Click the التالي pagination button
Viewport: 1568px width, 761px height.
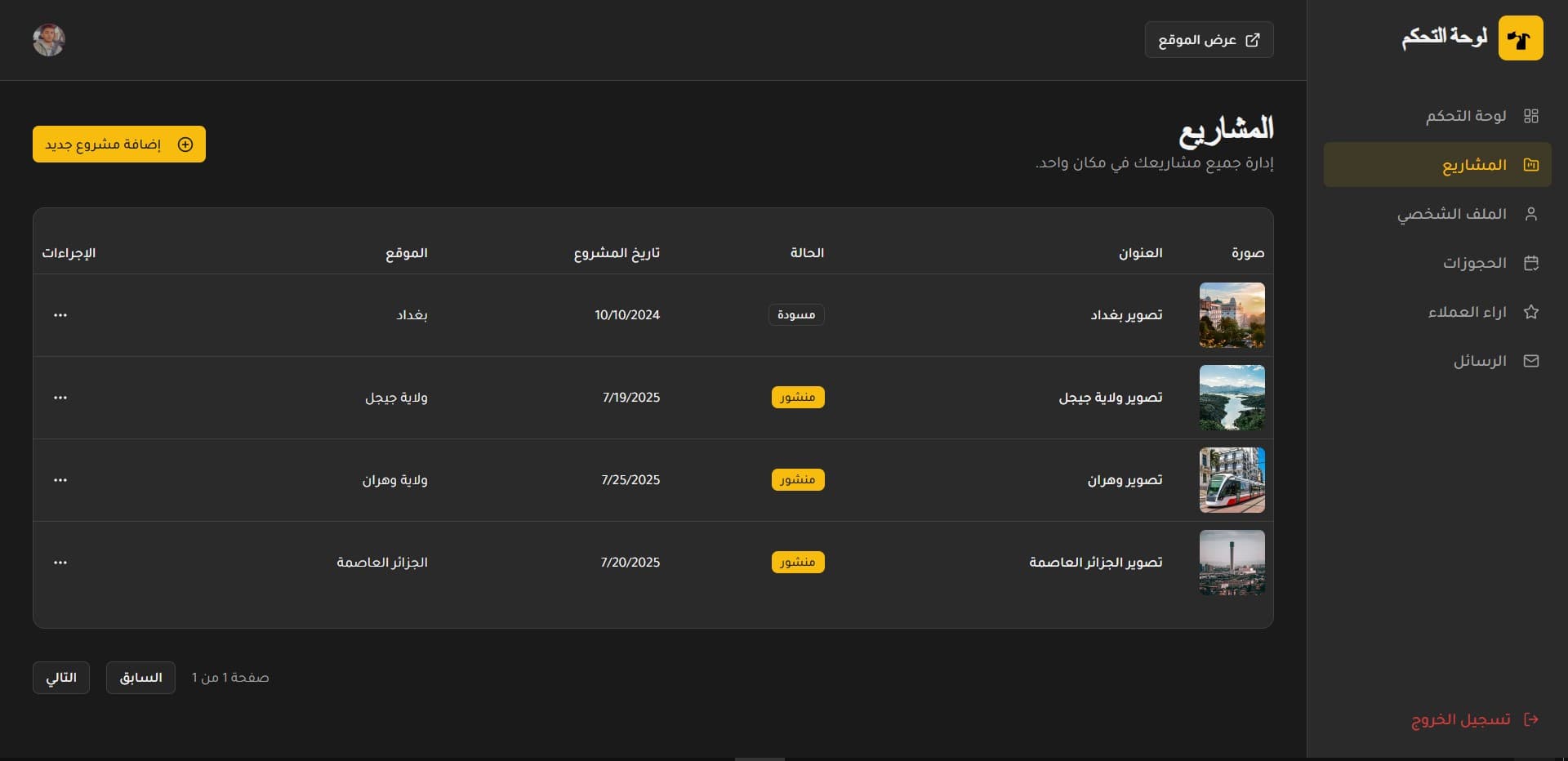click(60, 677)
